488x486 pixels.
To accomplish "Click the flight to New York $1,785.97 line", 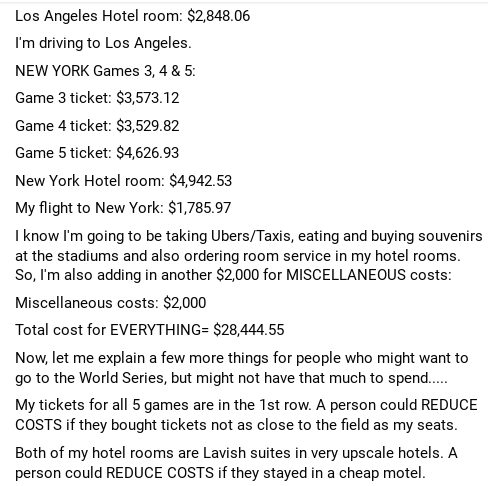I will [x=123, y=208].
